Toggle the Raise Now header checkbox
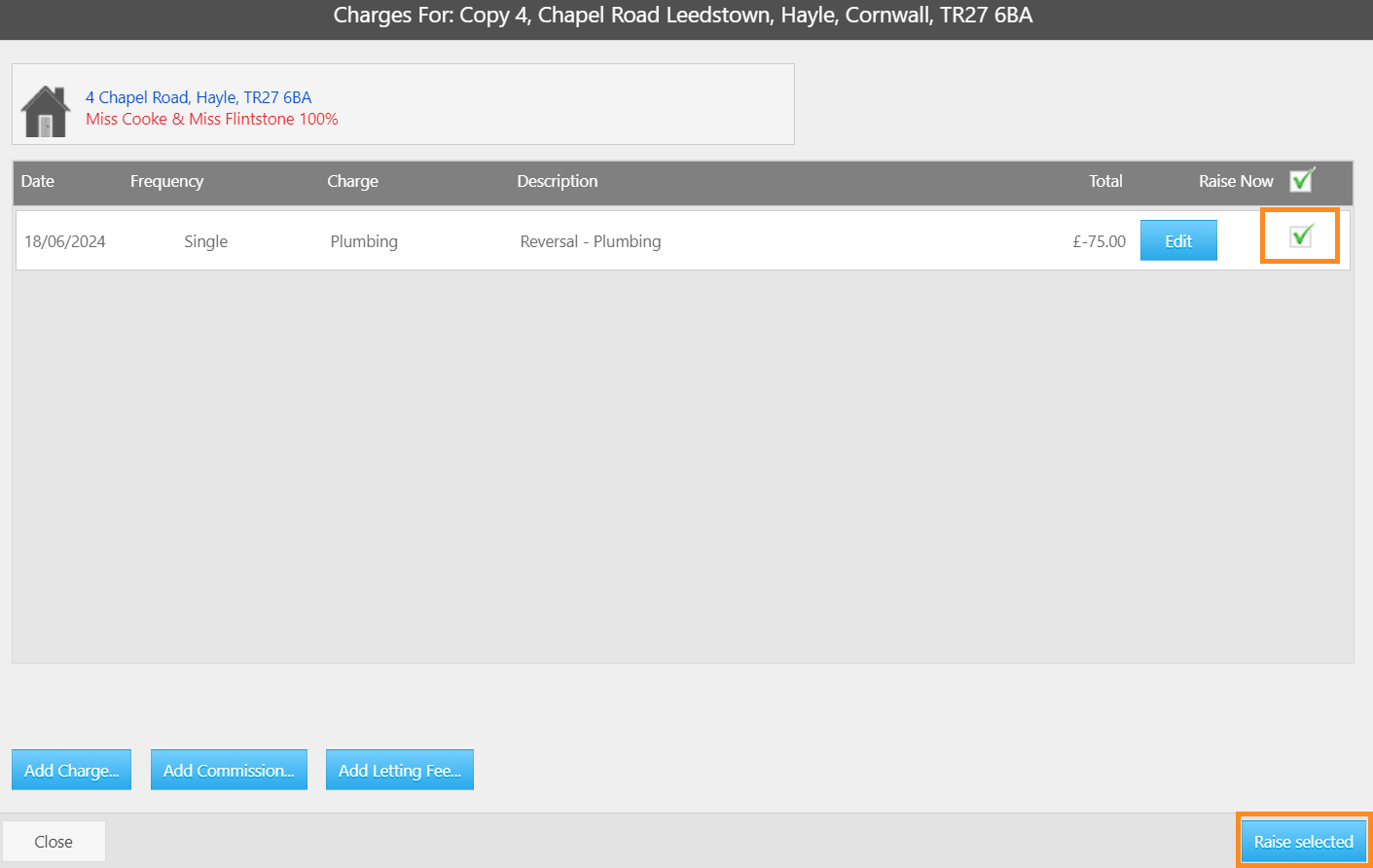The image size is (1373, 868). tap(1302, 180)
